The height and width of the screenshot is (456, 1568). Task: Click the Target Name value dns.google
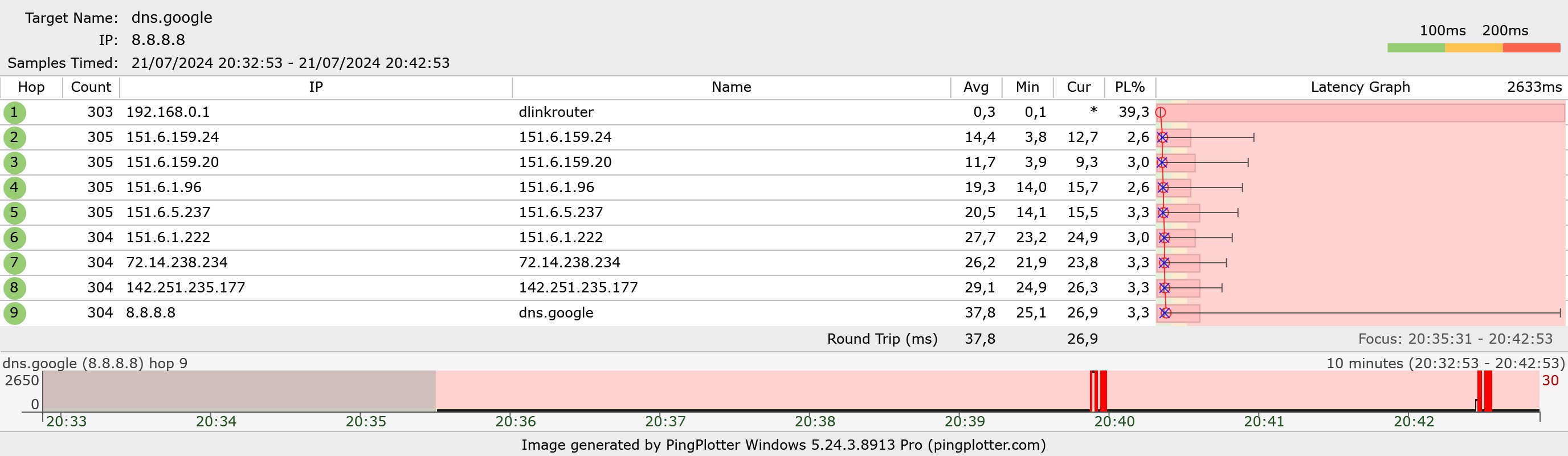pyautogui.click(x=171, y=18)
